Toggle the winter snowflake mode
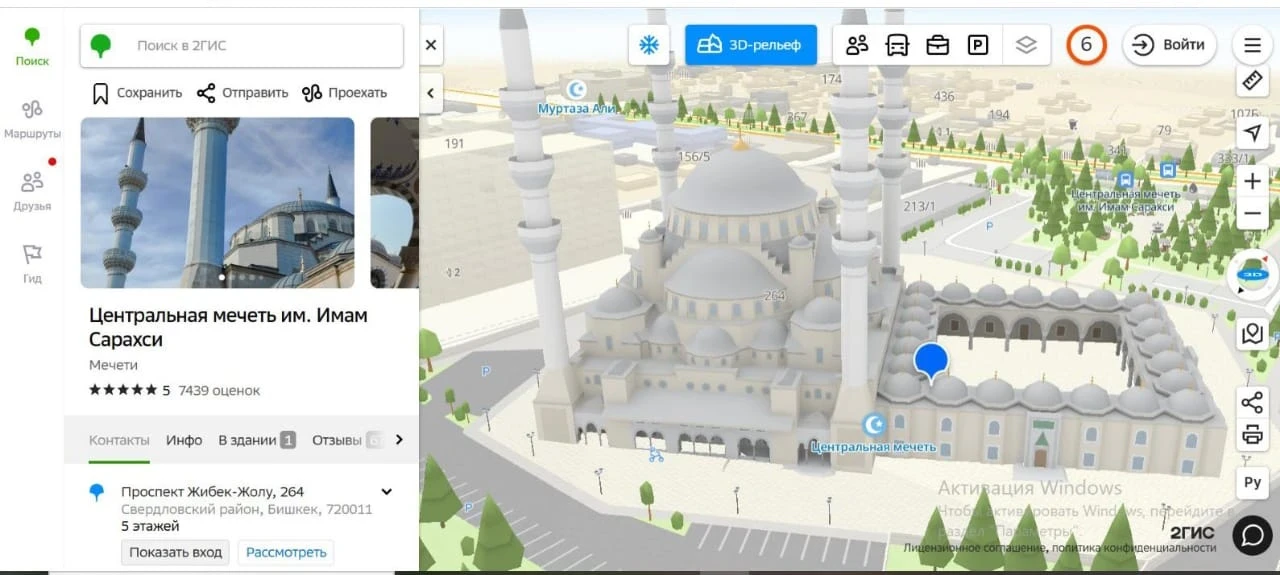 pos(650,45)
